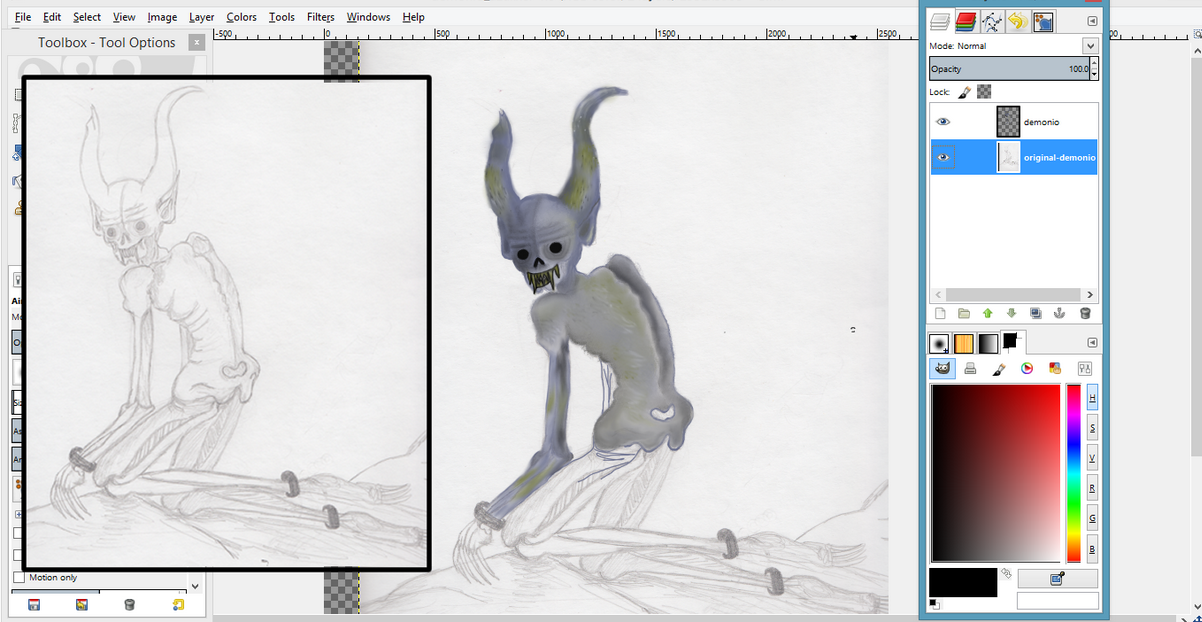This screenshot has width=1202, height=622.
Task: Enable the Motion only checkbox
Action: point(19,577)
